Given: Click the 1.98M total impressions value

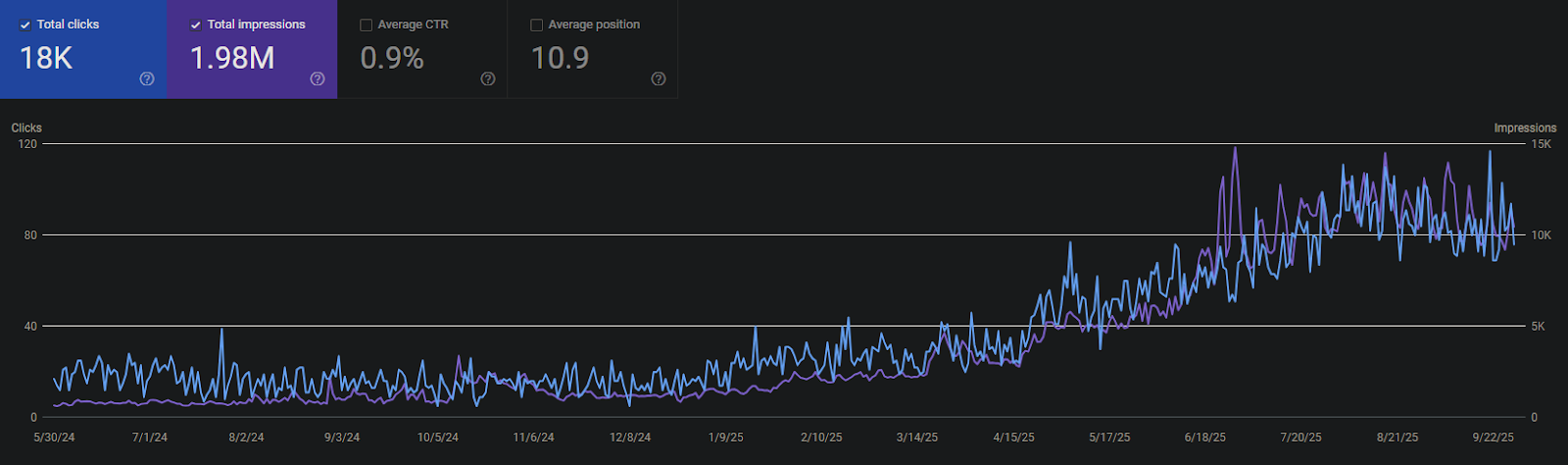Looking at the screenshot, I should tap(232, 58).
